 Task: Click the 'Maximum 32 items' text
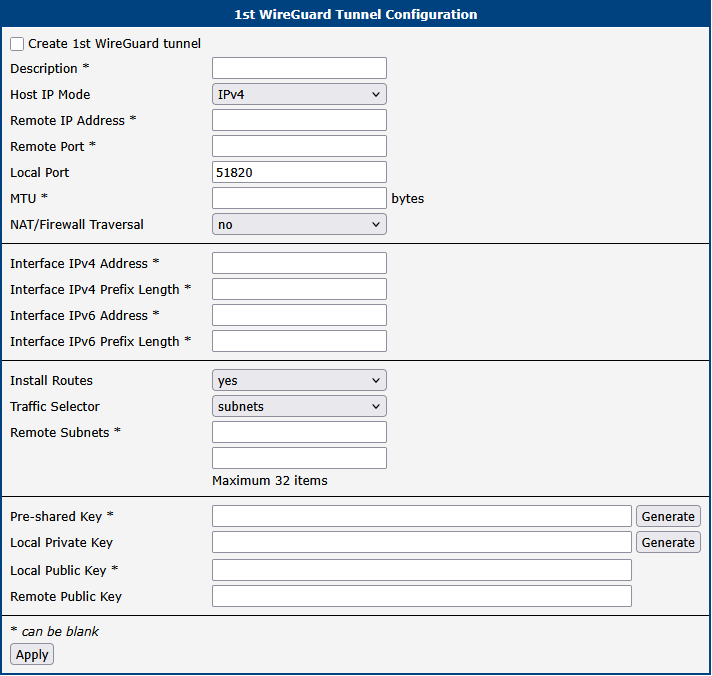click(x=270, y=480)
